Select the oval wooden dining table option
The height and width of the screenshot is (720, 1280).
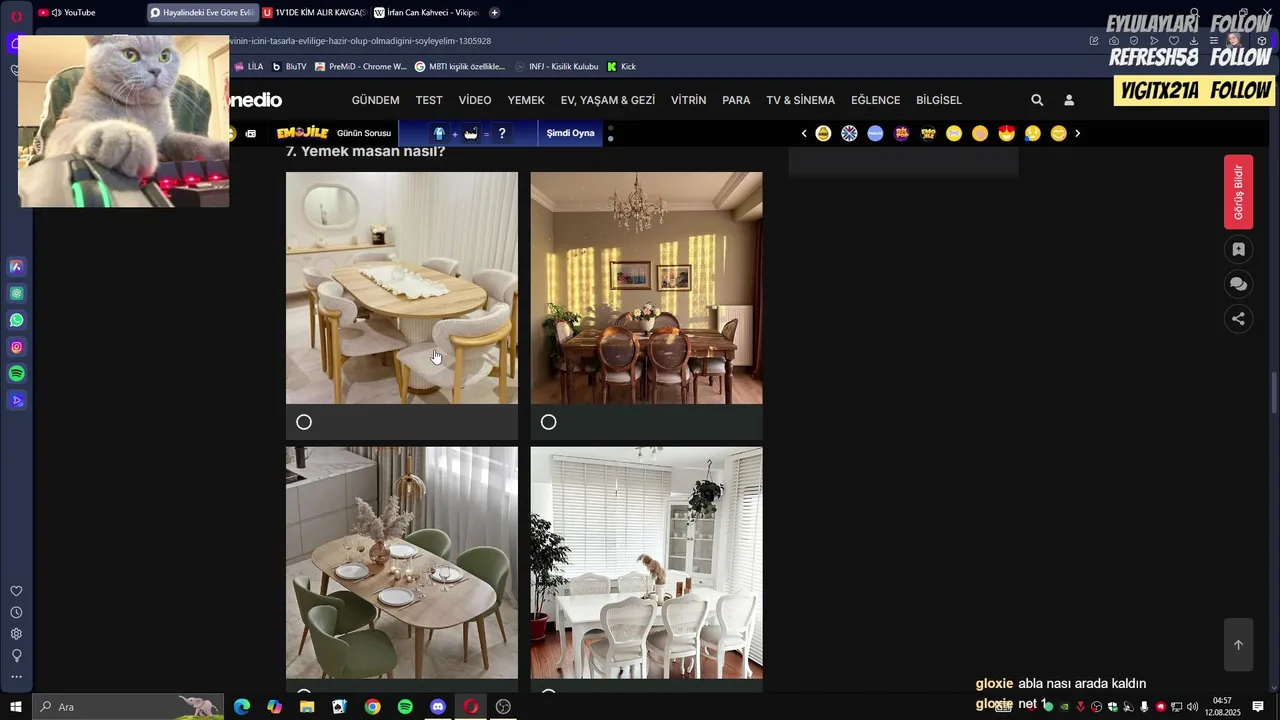(x=304, y=422)
